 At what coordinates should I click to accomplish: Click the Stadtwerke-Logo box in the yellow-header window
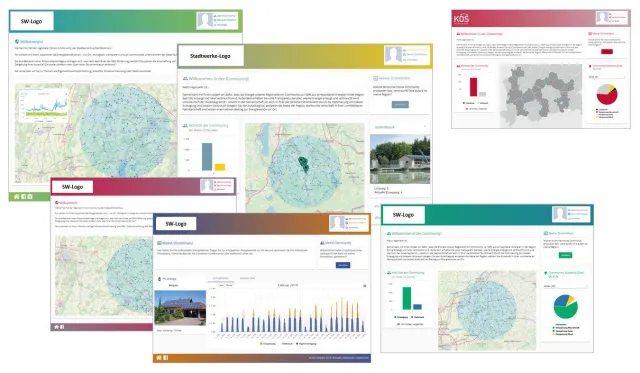tap(210, 56)
